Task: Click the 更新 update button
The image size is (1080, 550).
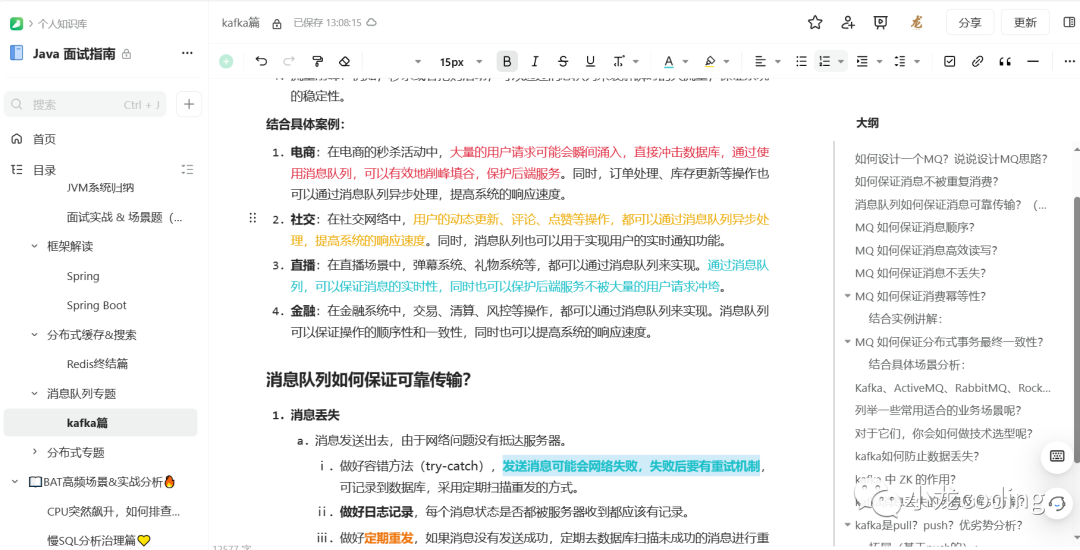Action: coord(1025,23)
